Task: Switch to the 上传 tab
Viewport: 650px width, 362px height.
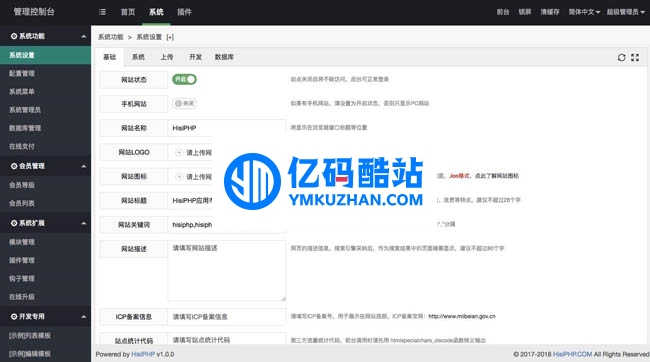Action: click(167, 57)
